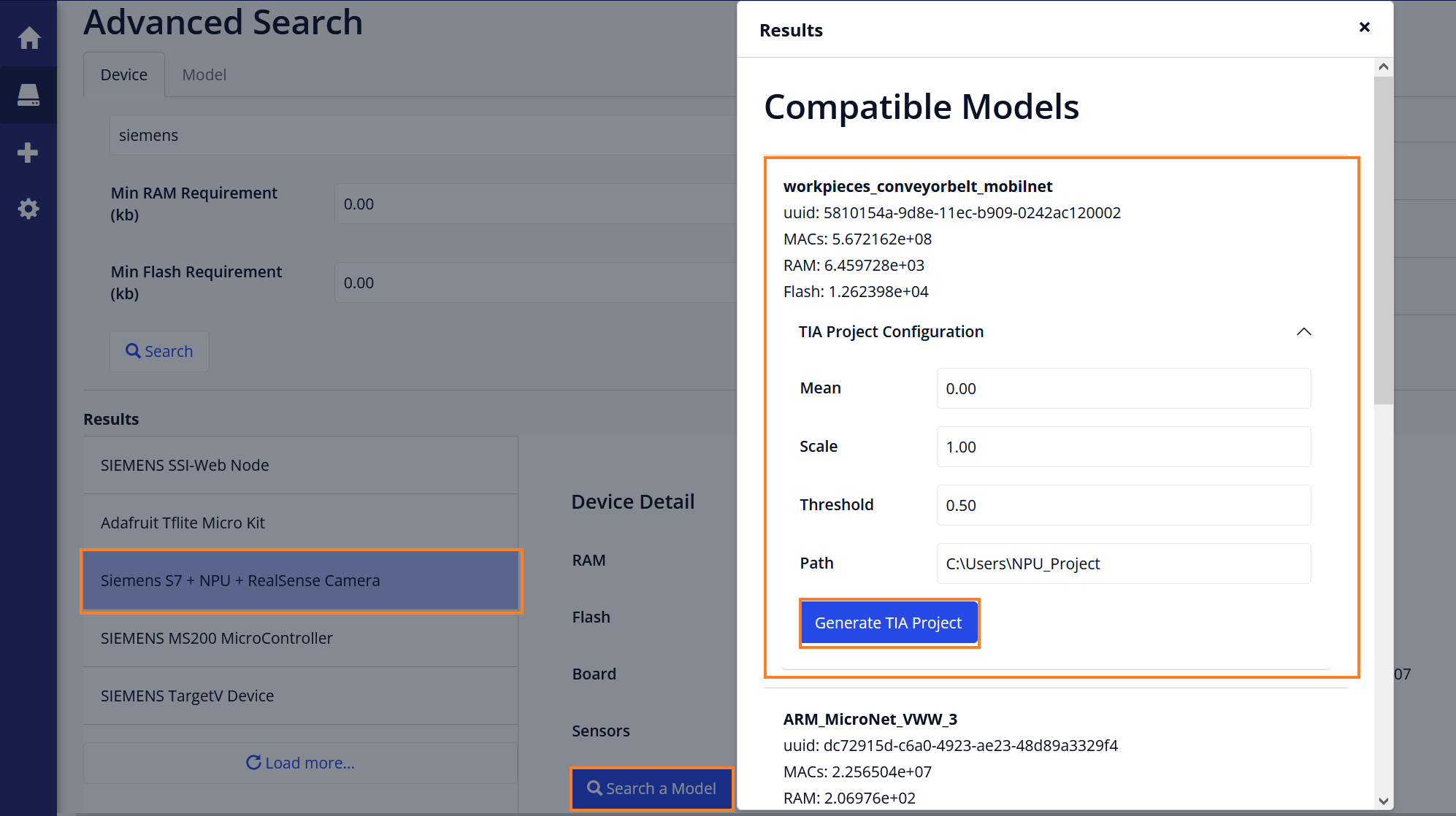The image size is (1456, 816).
Task: Select SIEMENS MS200 MicroController result
Action: point(301,638)
